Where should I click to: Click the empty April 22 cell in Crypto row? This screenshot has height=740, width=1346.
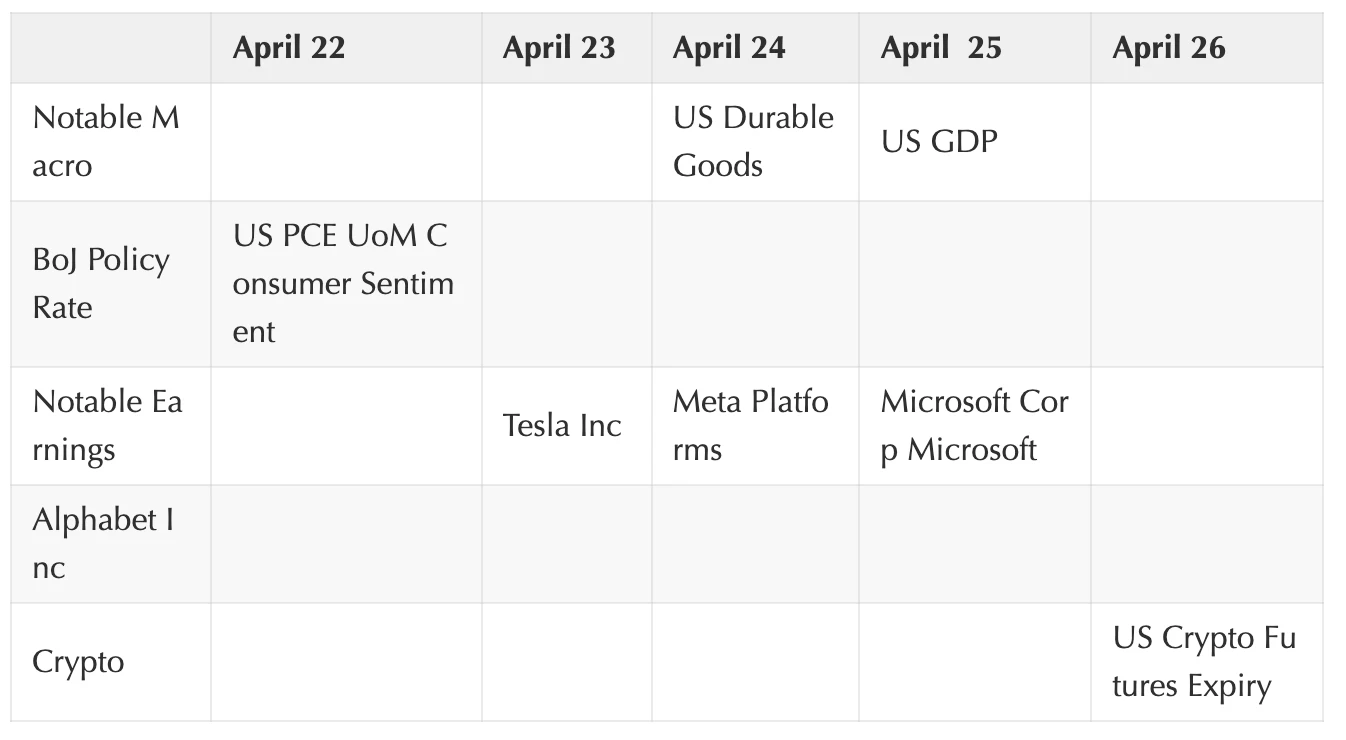[345, 661]
